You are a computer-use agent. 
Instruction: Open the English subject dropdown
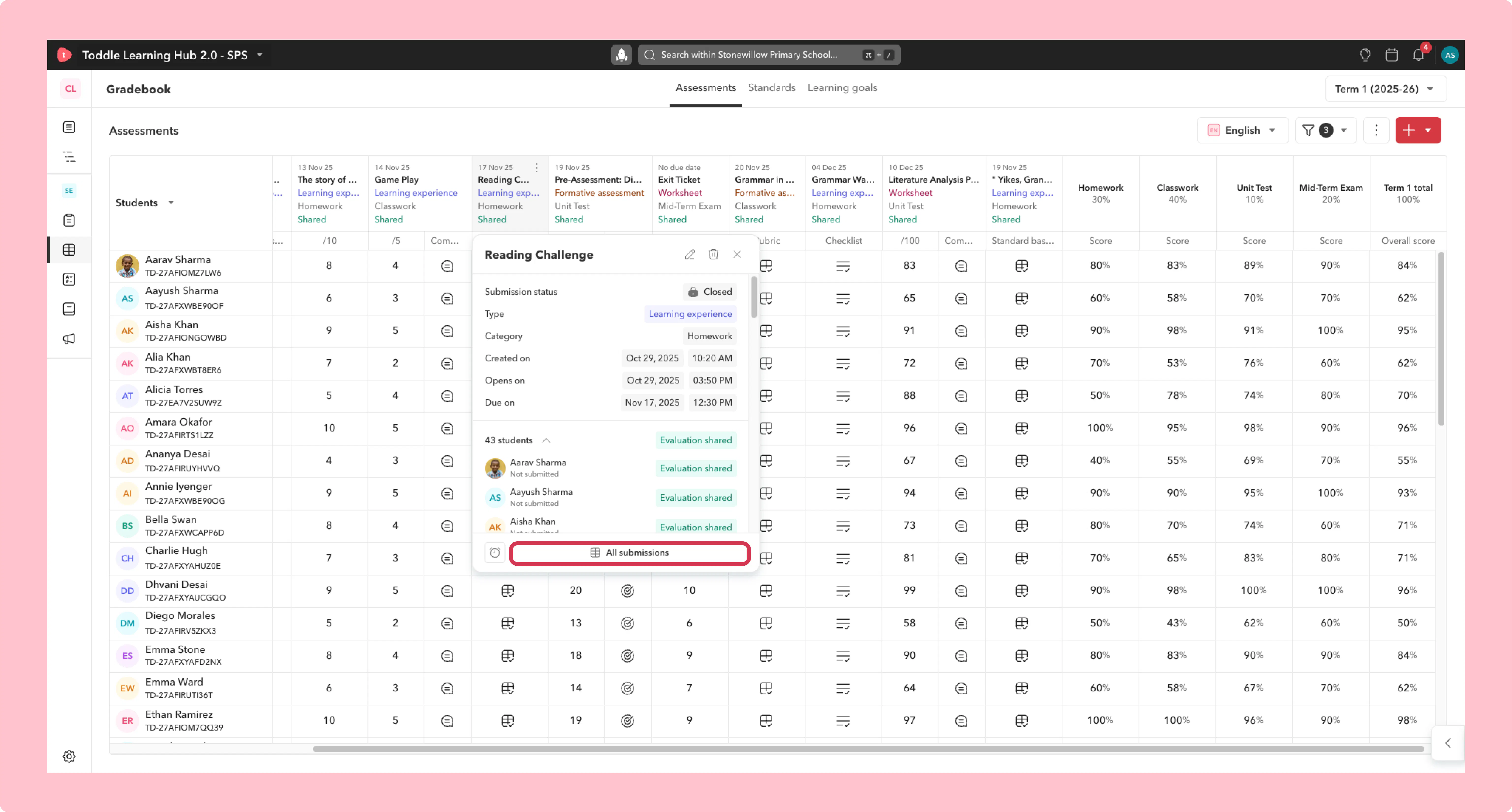[x=1243, y=130]
